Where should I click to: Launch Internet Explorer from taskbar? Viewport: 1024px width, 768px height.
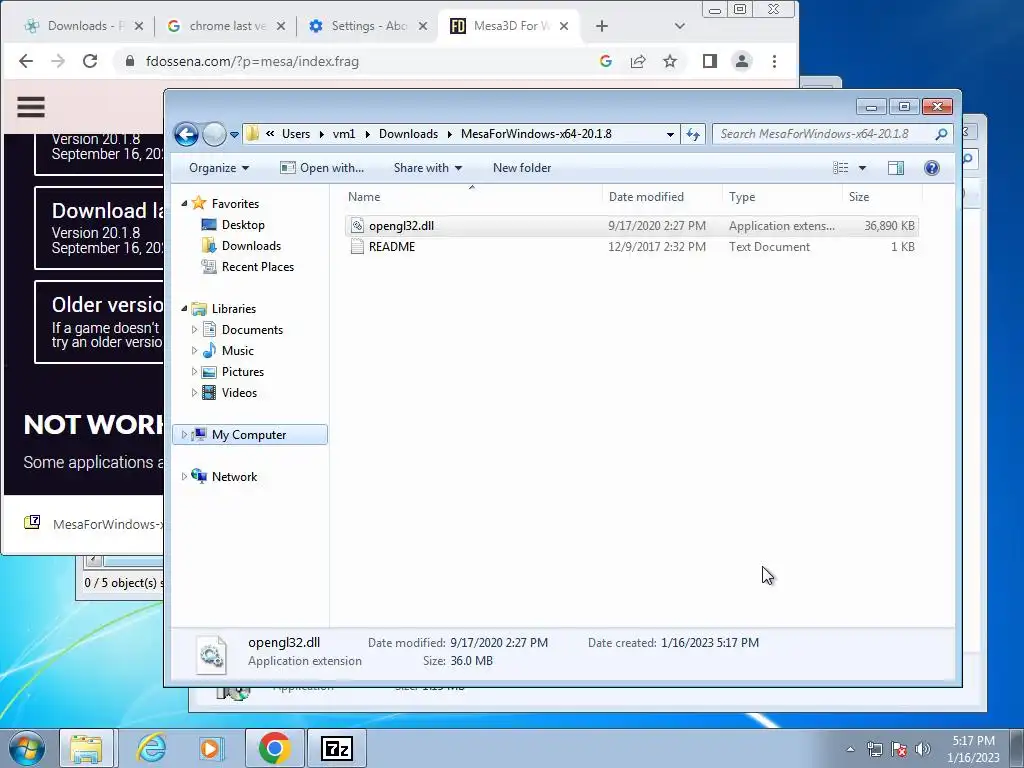click(x=152, y=748)
